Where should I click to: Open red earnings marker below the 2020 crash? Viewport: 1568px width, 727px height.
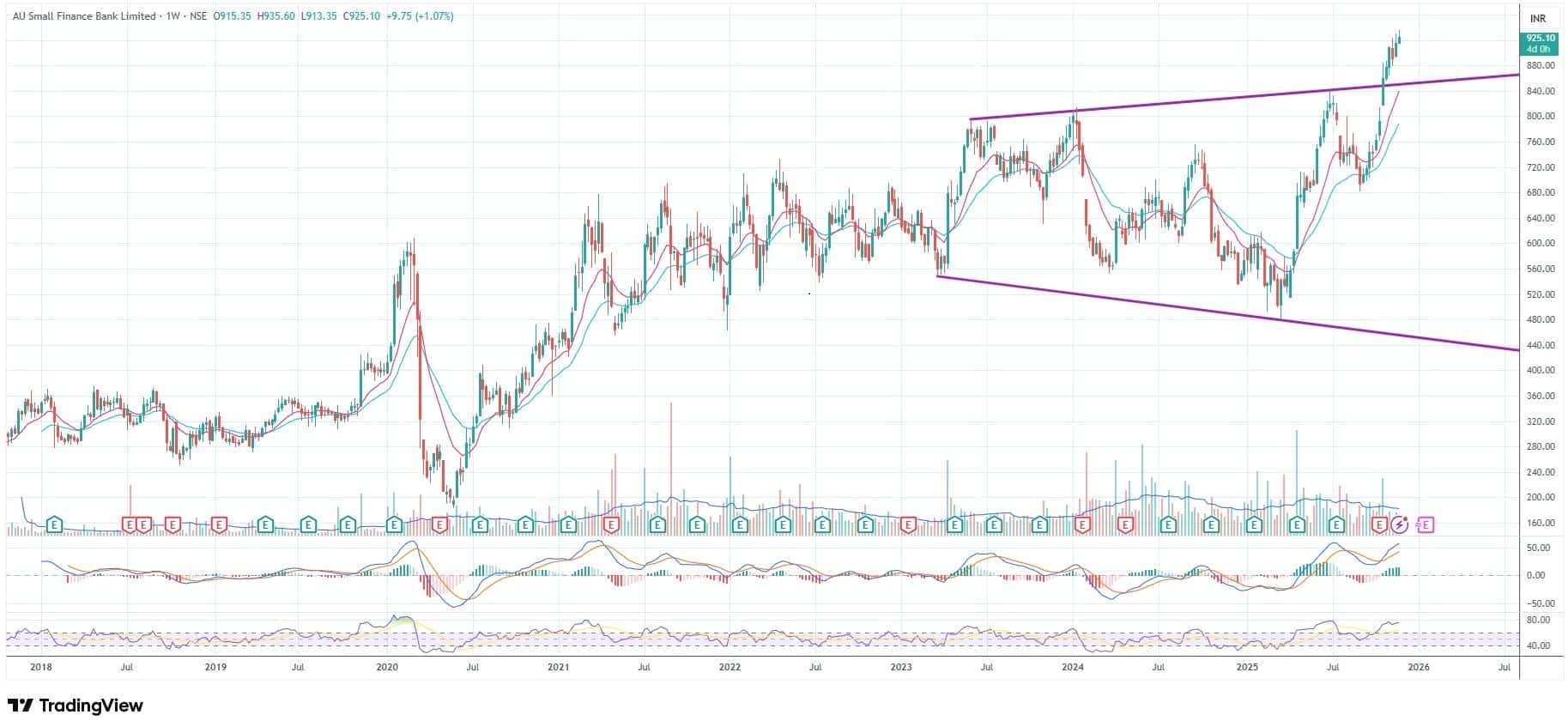[439, 524]
